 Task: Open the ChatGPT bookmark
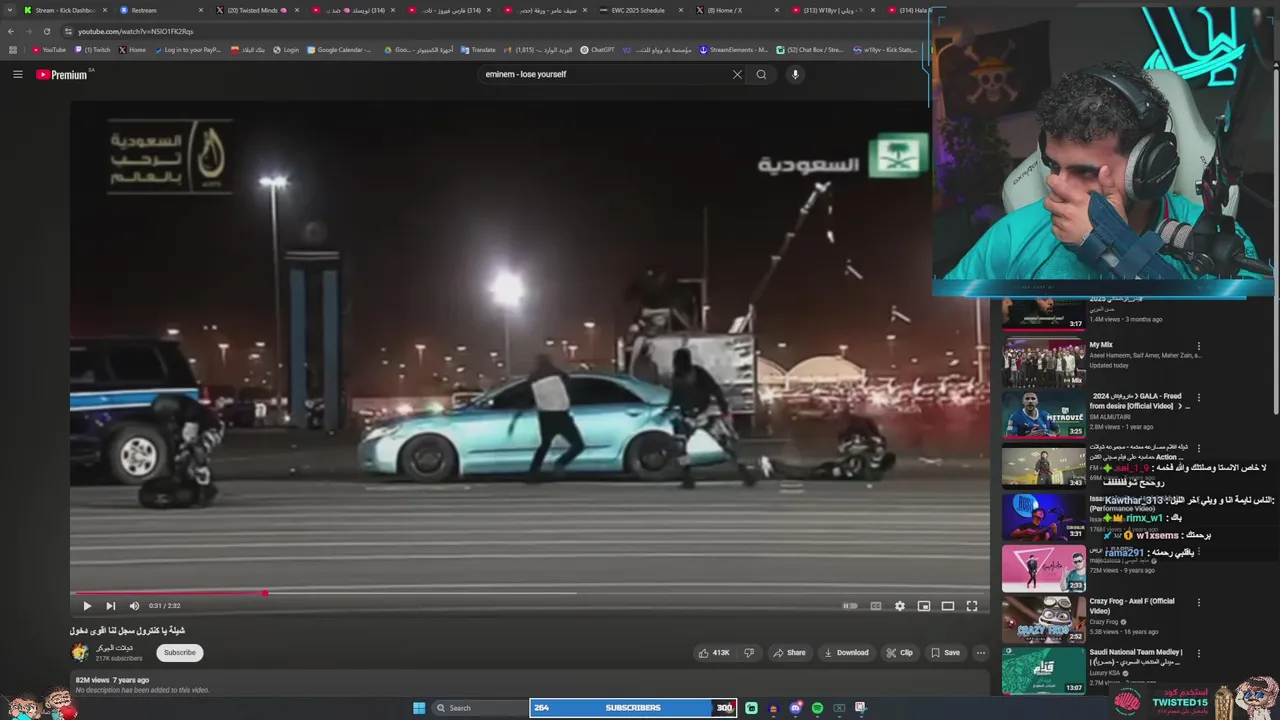click(x=598, y=50)
